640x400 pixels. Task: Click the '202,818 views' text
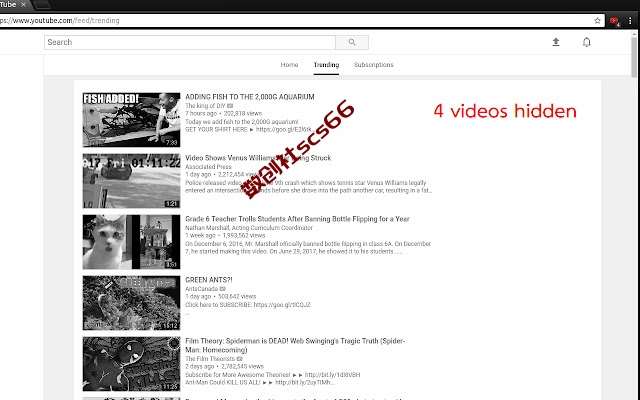point(243,113)
